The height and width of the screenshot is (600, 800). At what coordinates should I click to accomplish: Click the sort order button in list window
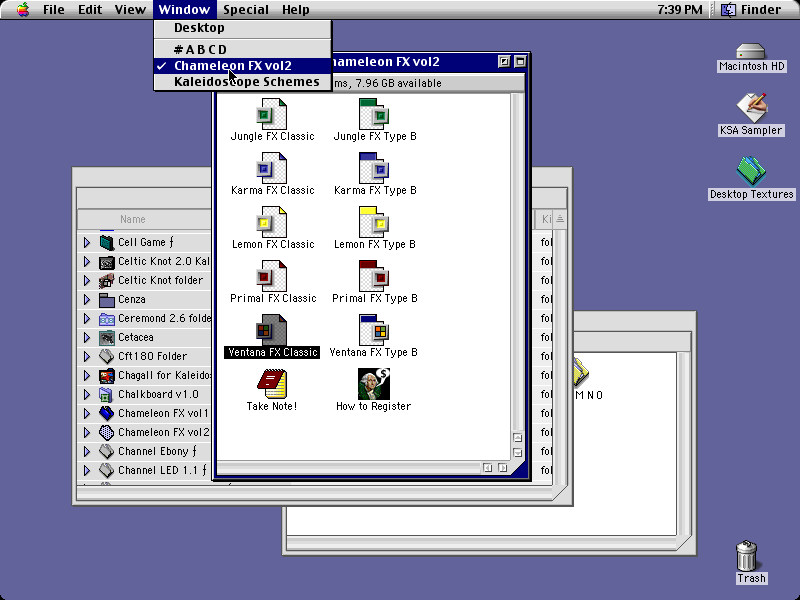click(x=560, y=219)
